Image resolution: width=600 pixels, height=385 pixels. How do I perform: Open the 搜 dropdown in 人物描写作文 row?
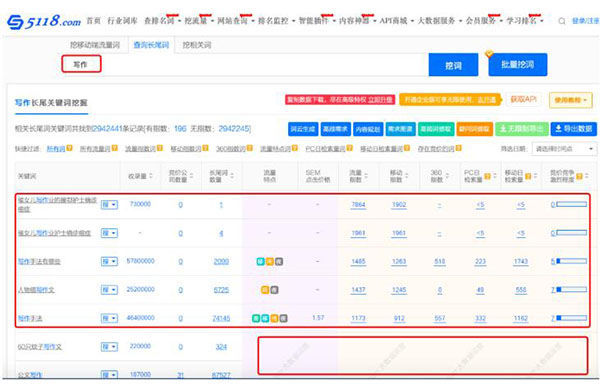109,290
